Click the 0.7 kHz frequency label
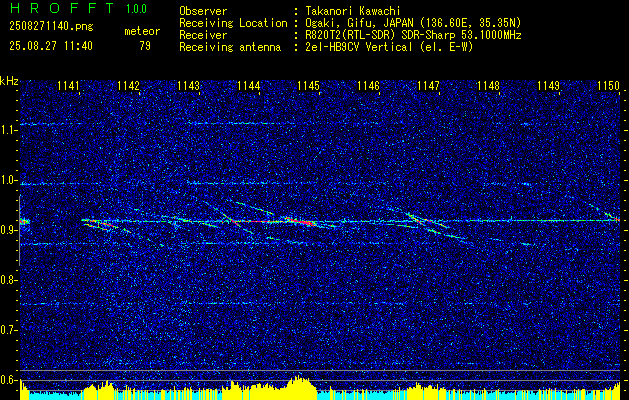This screenshot has height=400, width=629. 8,330
